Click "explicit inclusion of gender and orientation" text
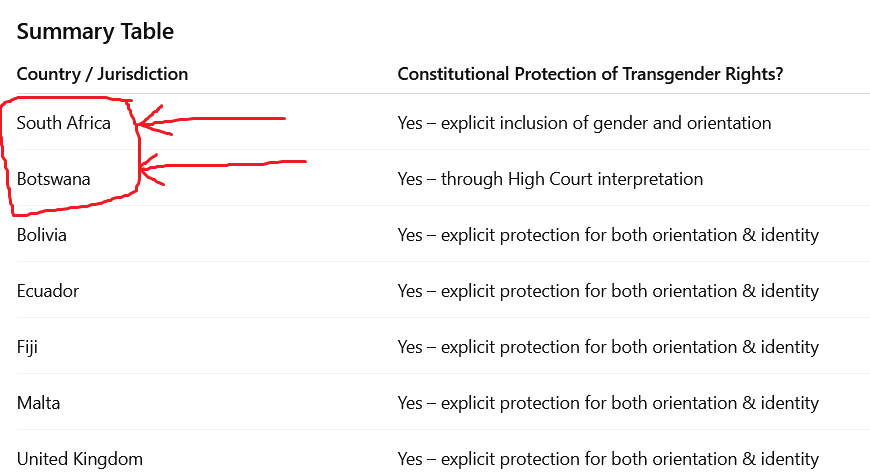This screenshot has width=870, height=475. tap(605, 123)
